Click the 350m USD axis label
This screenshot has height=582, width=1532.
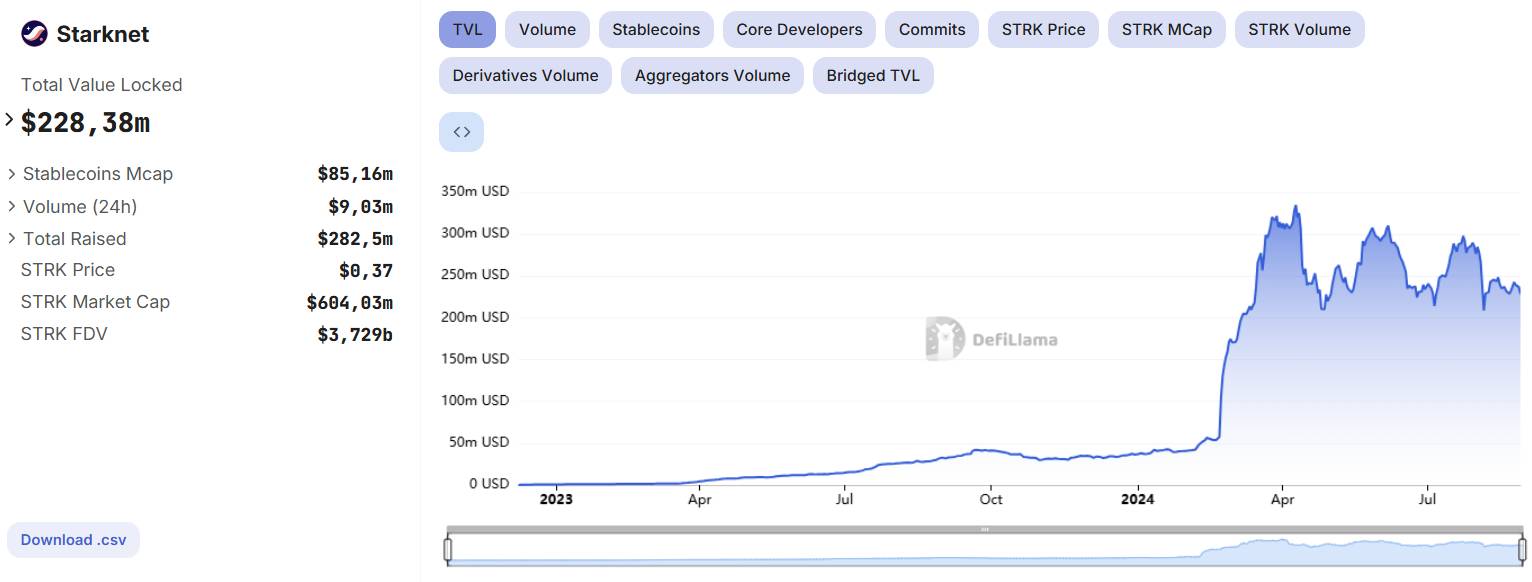pos(475,191)
